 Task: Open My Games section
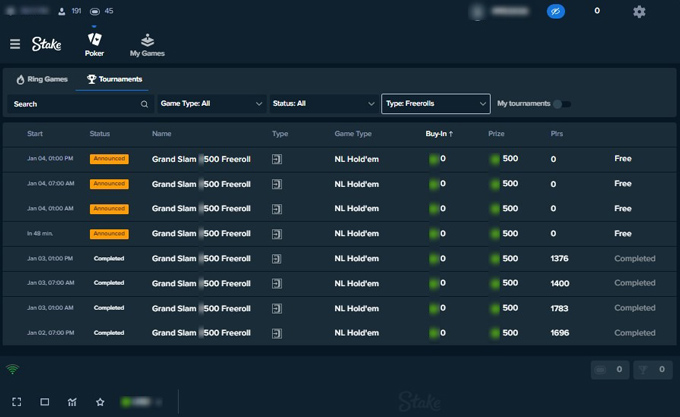click(147, 45)
